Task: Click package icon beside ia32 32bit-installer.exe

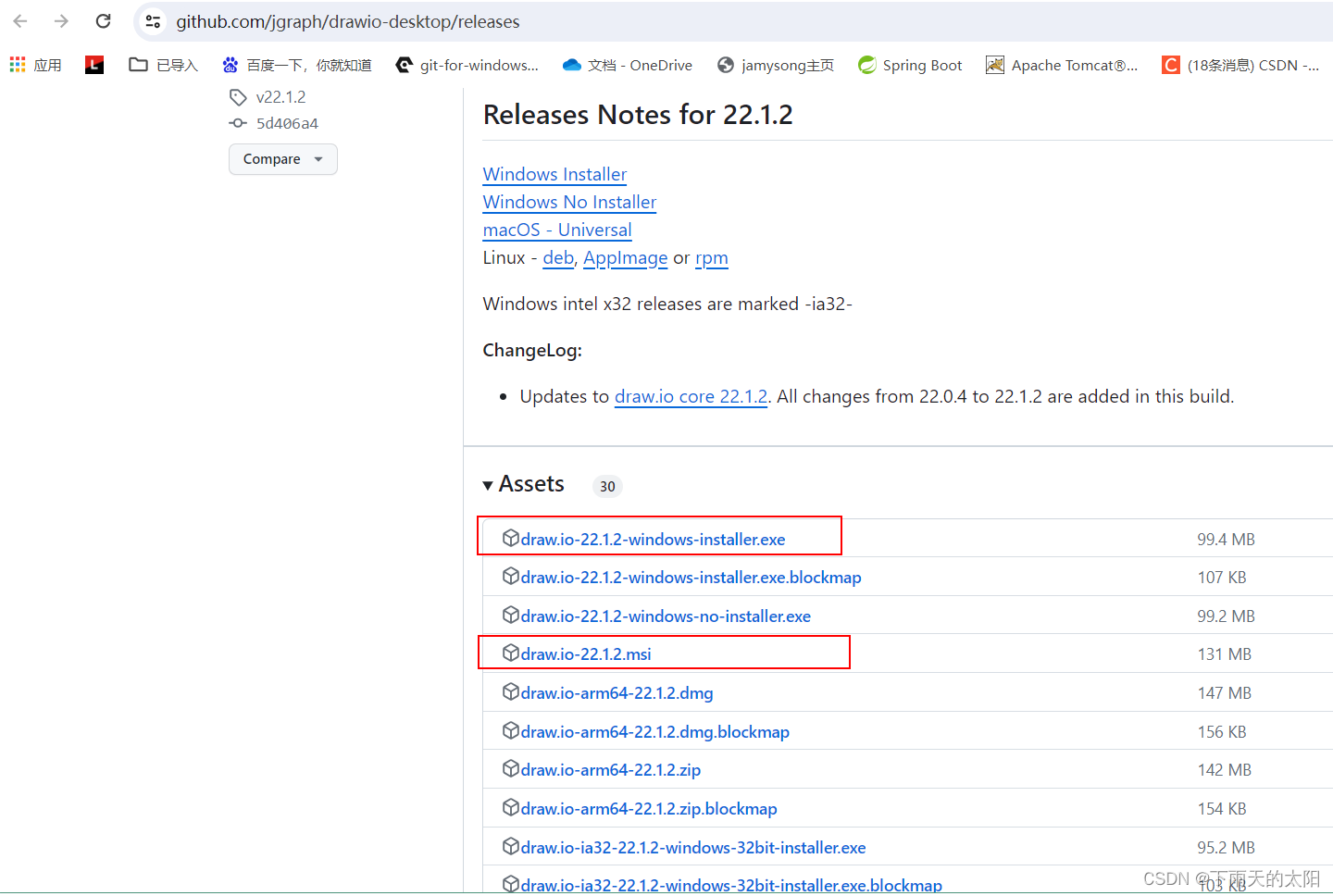Action: click(x=510, y=846)
